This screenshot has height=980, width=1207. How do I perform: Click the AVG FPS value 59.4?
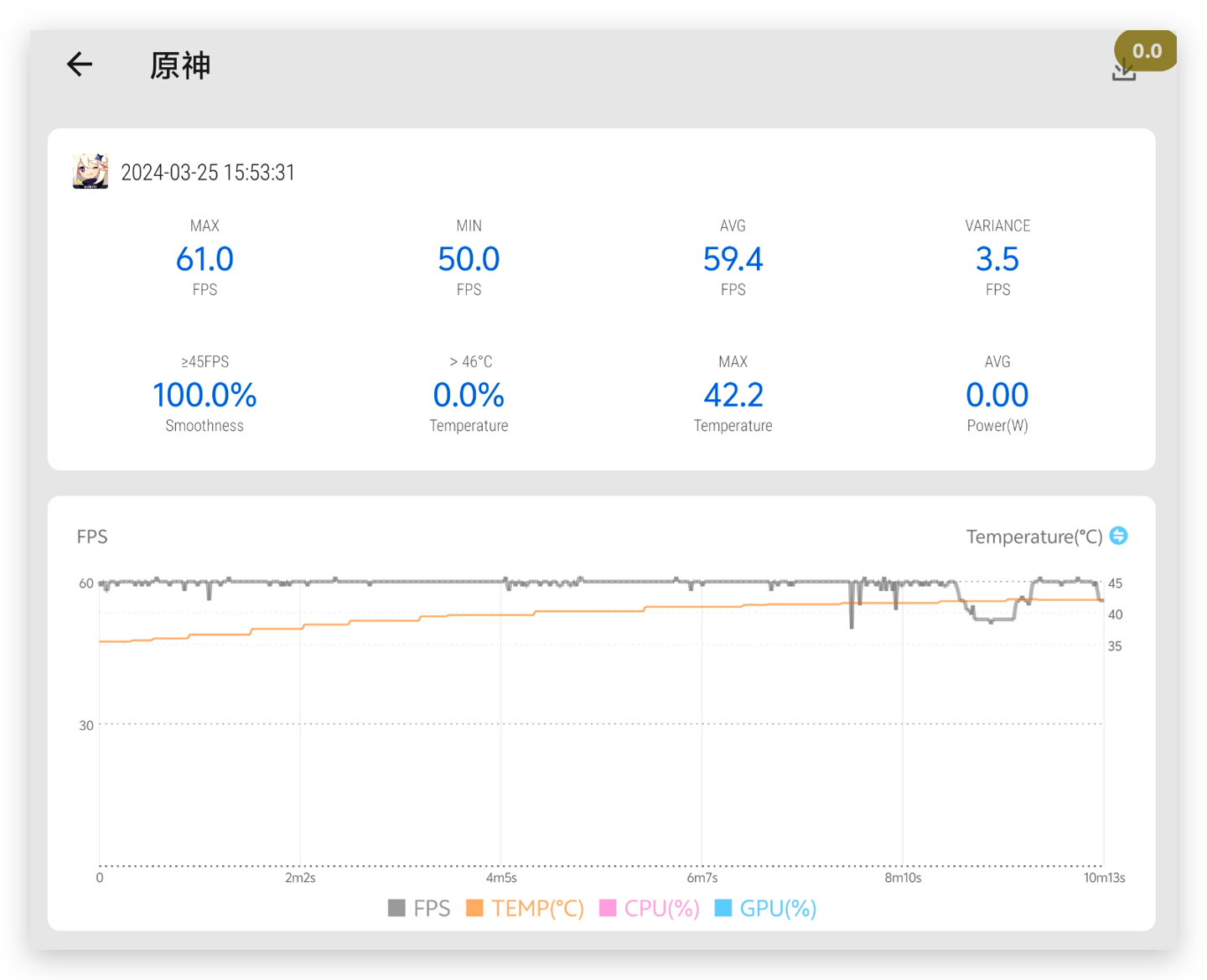tap(733, 259)
